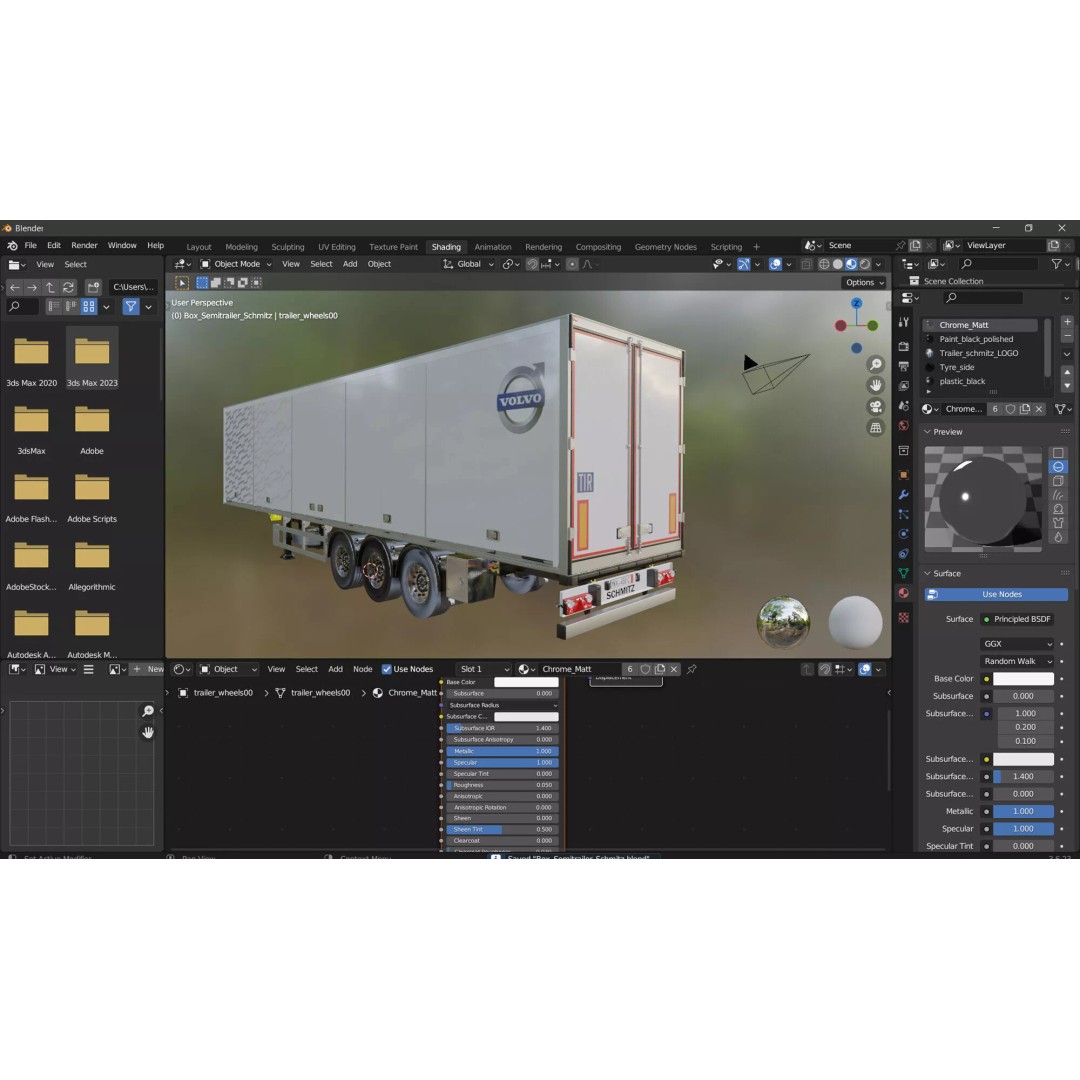The height and width of the screenshot is (1080, 1080).
Task: Open the Window menu
Action: [122, 246]
